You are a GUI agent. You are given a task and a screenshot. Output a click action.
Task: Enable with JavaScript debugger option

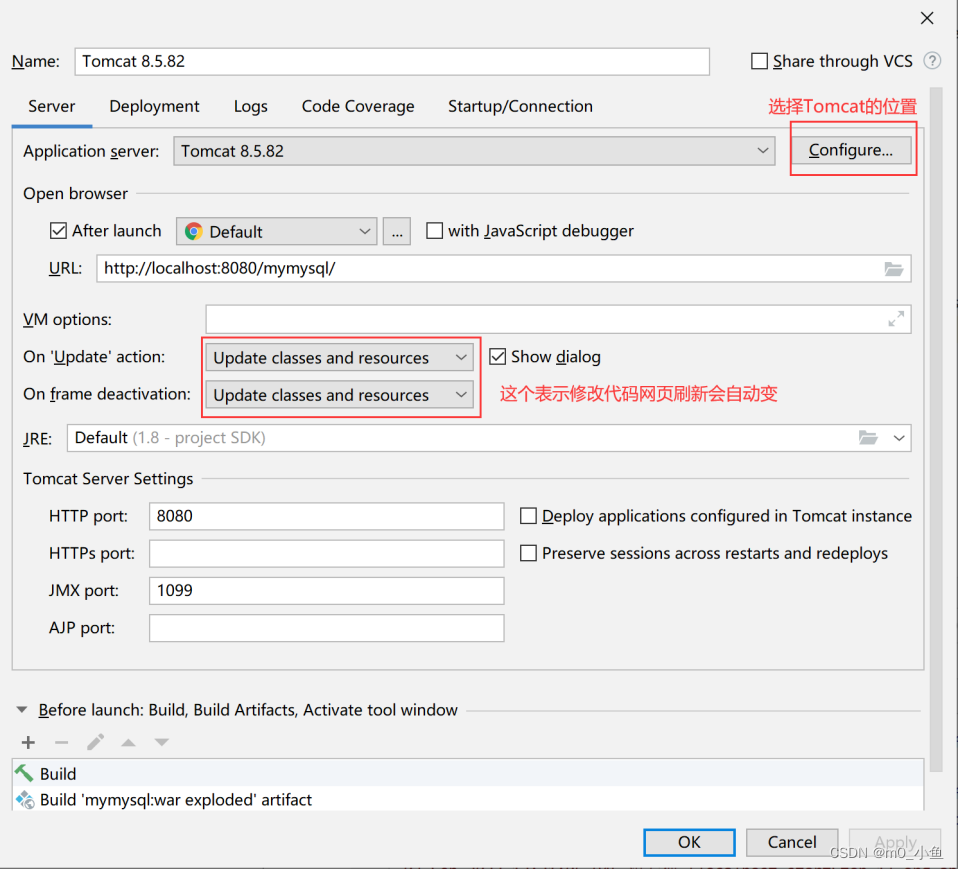click(434, 231)
